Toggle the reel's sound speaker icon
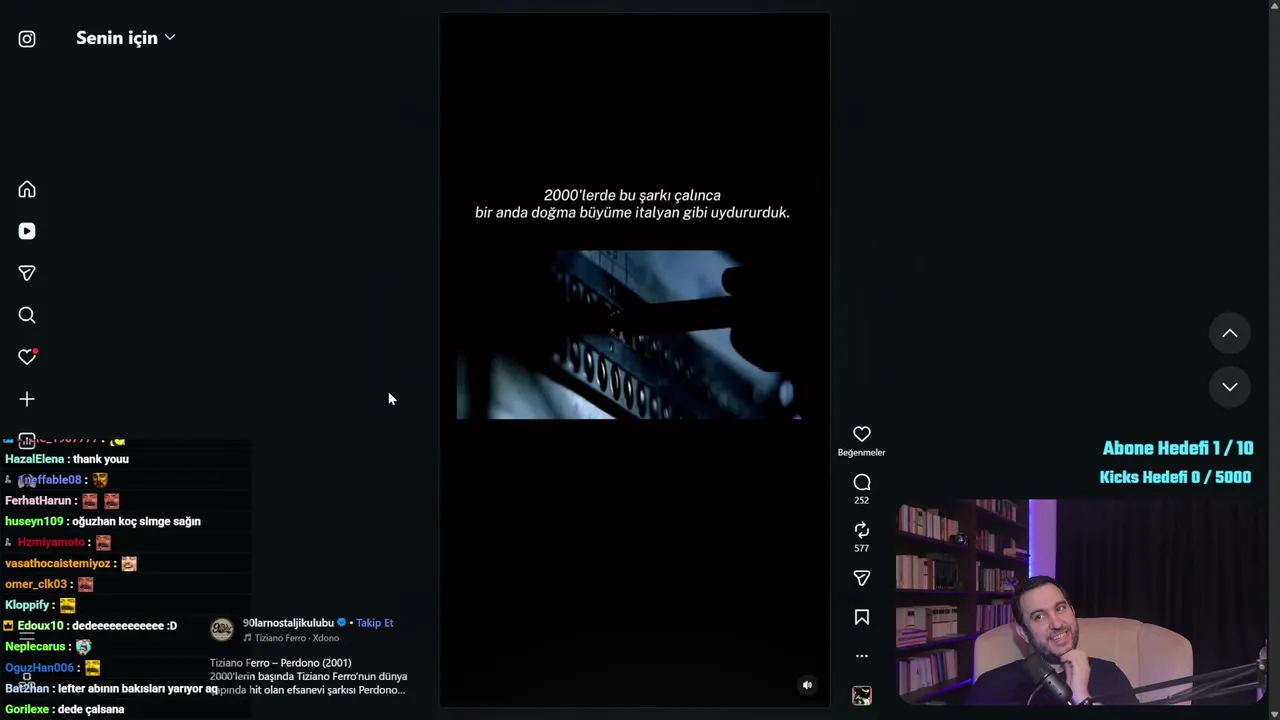The image size is (1280, 720). (807, 685)
